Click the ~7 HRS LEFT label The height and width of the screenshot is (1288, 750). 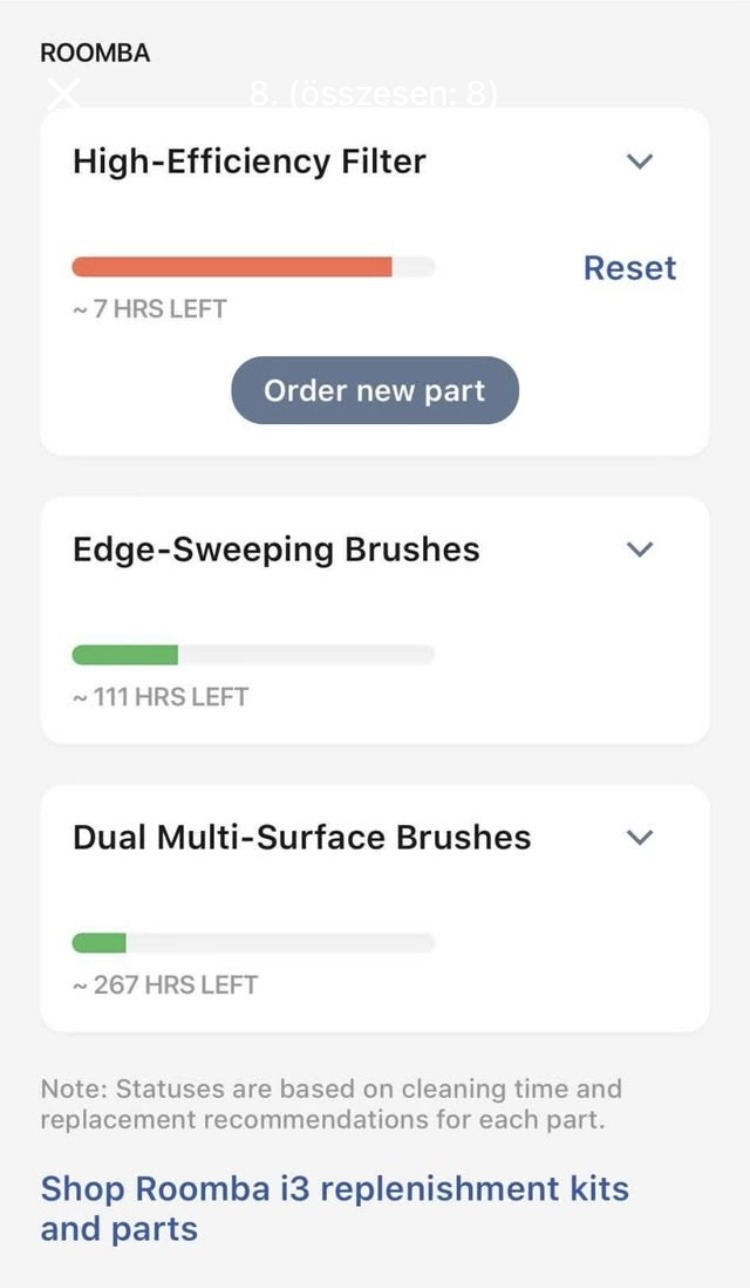coord(149,309)
